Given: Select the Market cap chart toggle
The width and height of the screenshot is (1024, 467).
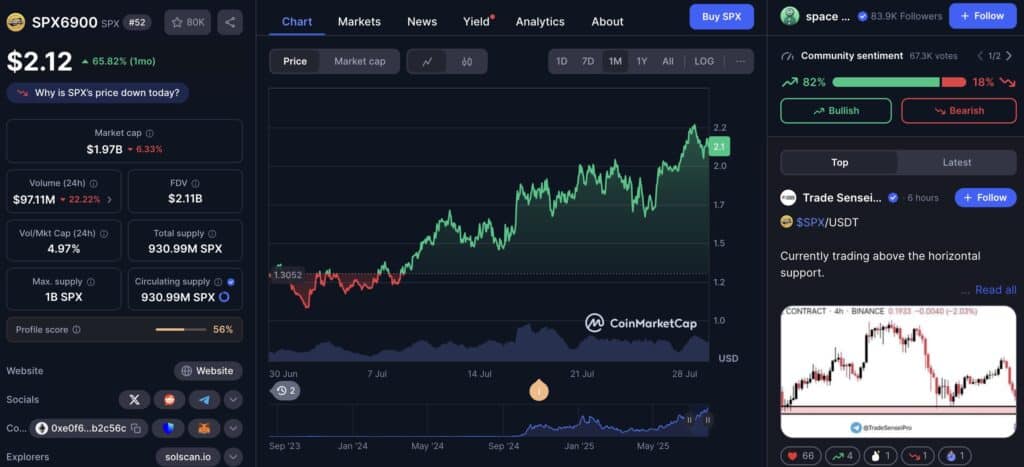Looking at the screenshot, I should coord(360,61).
